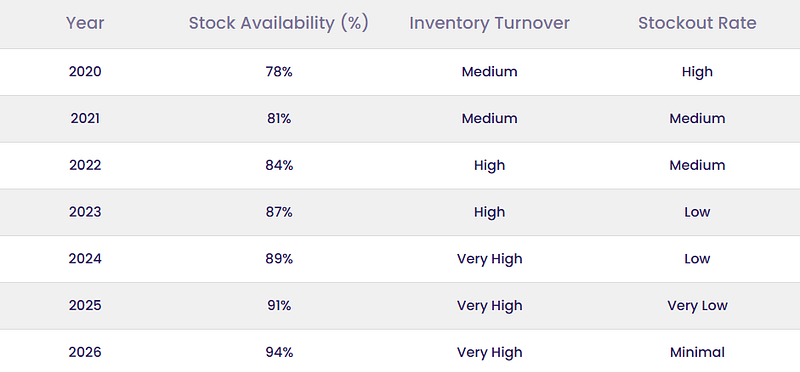The height and width of the screenshot is (372, 800).
Task: Click the 2022 row's High turnover cell
Action: tap(489, 165)
